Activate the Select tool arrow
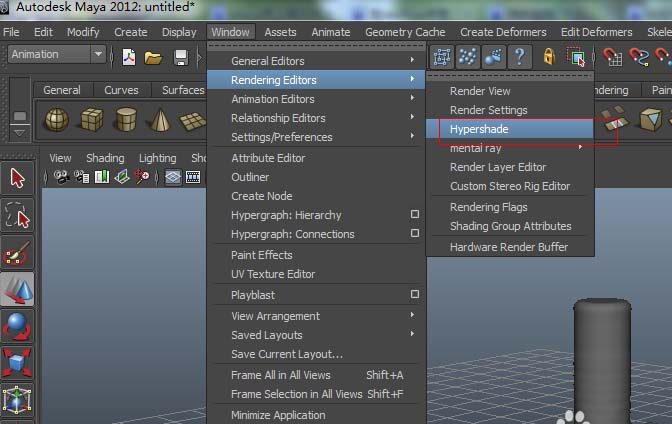672x424 pixels. 17,178
